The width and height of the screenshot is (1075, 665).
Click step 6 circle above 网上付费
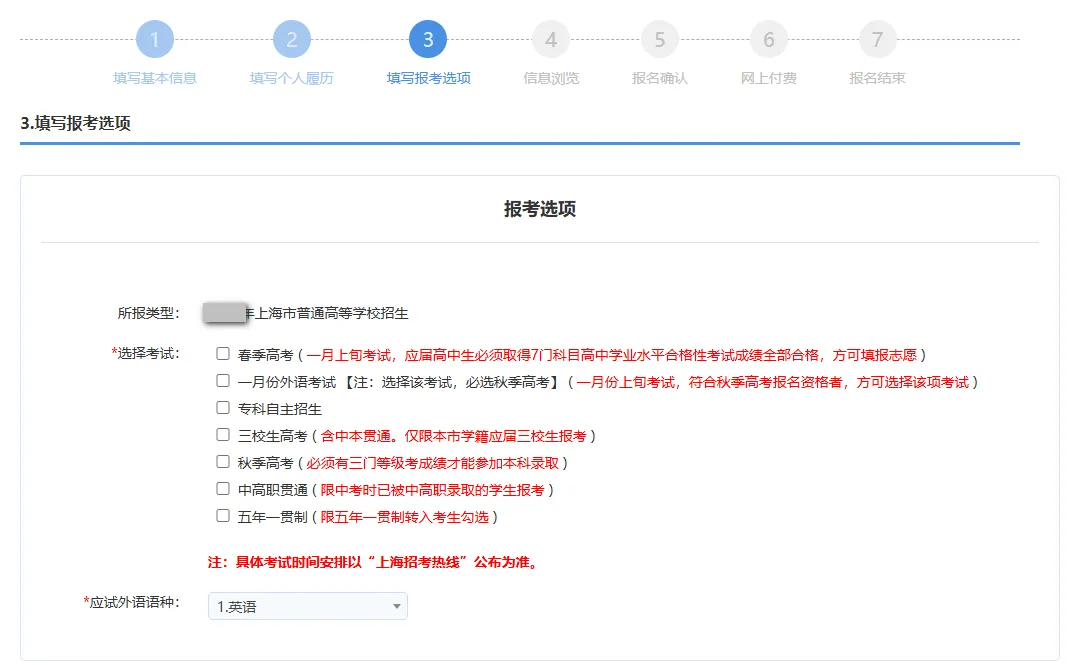pyautogui.click(x=769, y=40)
